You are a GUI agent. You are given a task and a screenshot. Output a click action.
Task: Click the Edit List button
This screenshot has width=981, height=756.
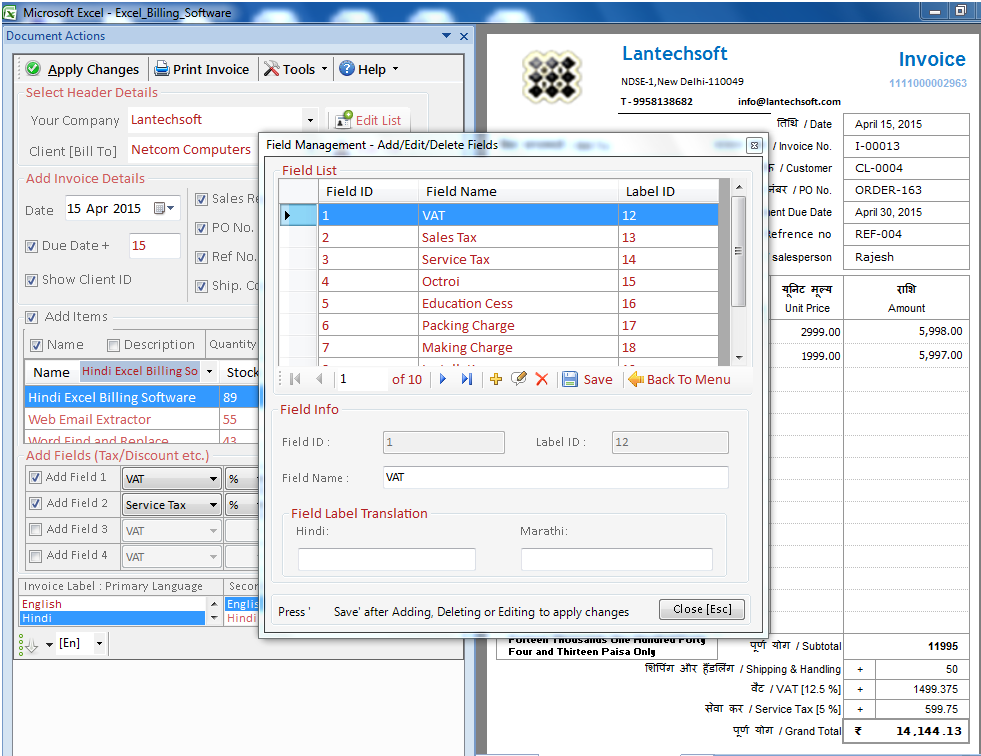coord(368,120)
